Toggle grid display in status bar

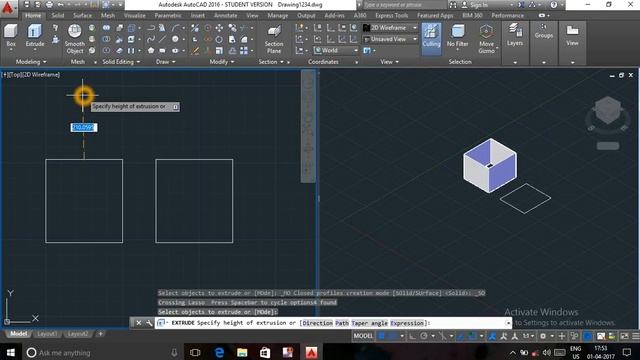[382, 336]
